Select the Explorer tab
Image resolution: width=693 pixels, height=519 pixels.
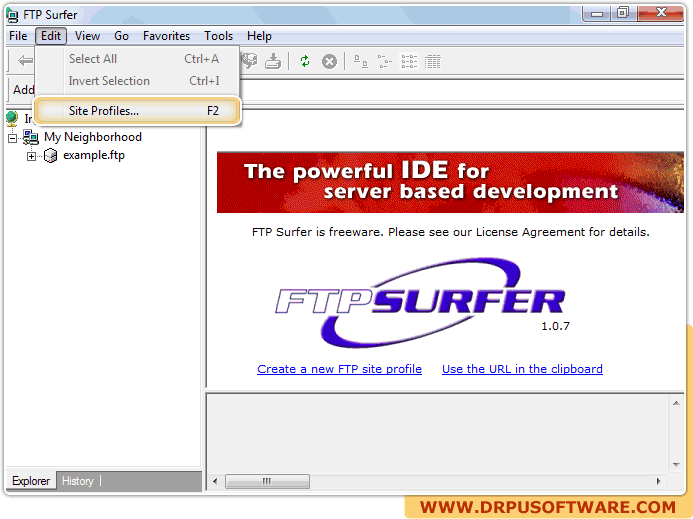[x=31, y=481]
